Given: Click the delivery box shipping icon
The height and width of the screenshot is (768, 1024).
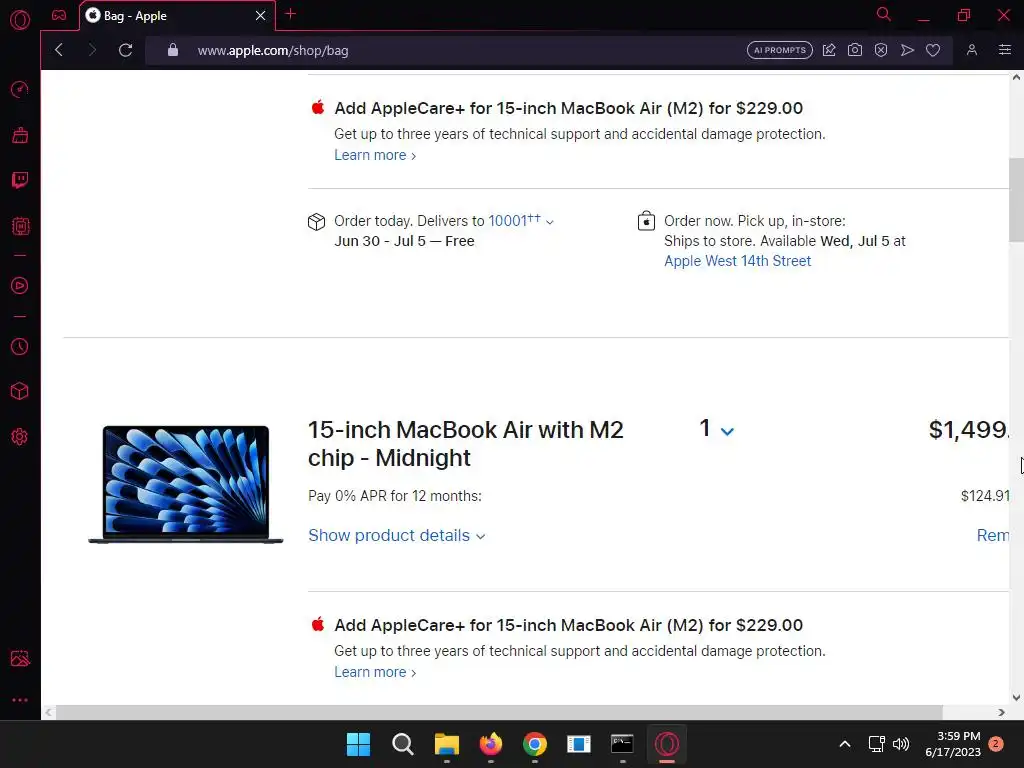Looking at the screenshot, I should tap(316, 222).
